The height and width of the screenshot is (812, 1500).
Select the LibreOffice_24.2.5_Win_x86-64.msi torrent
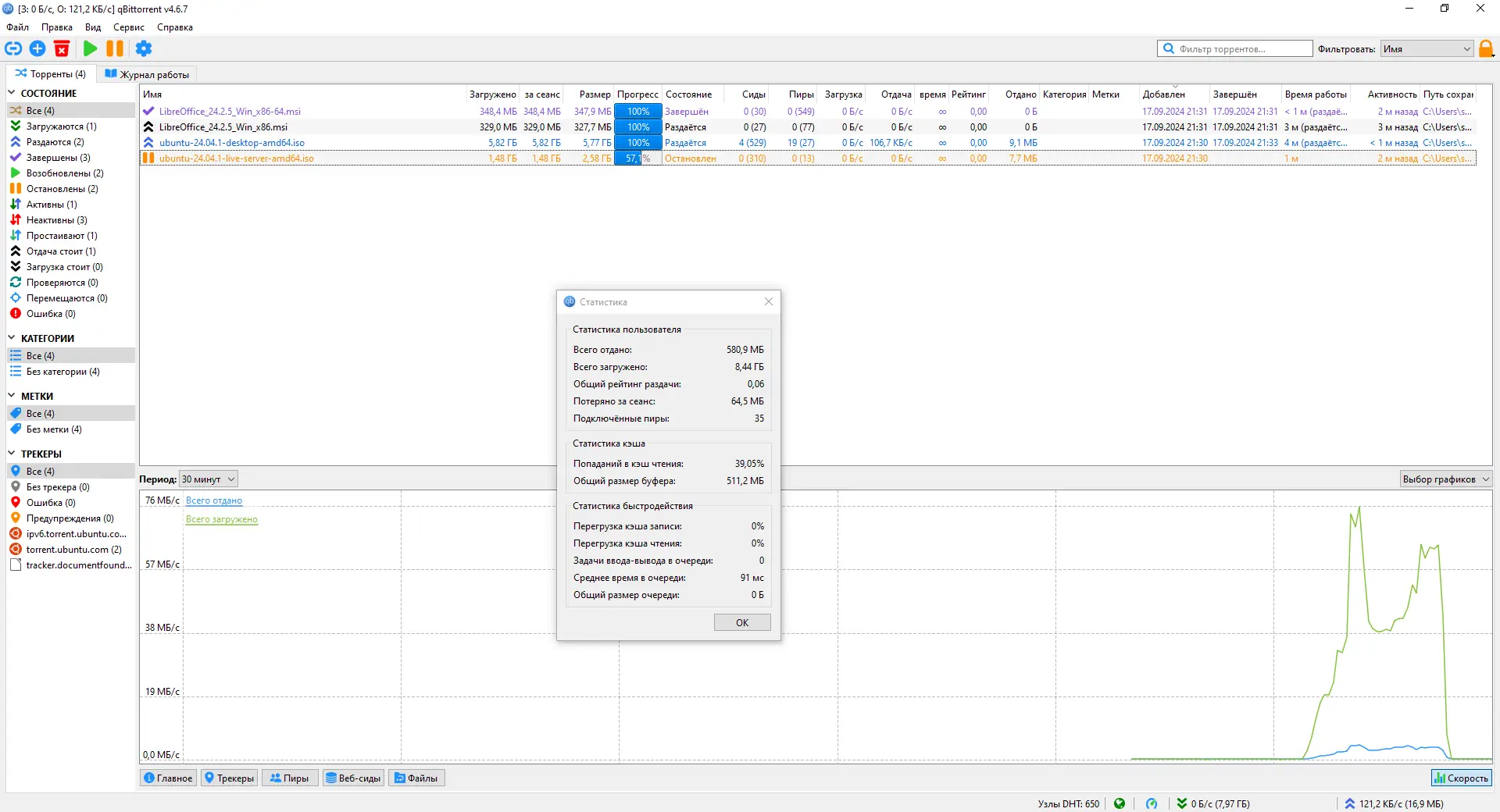[x=808, y=112]
